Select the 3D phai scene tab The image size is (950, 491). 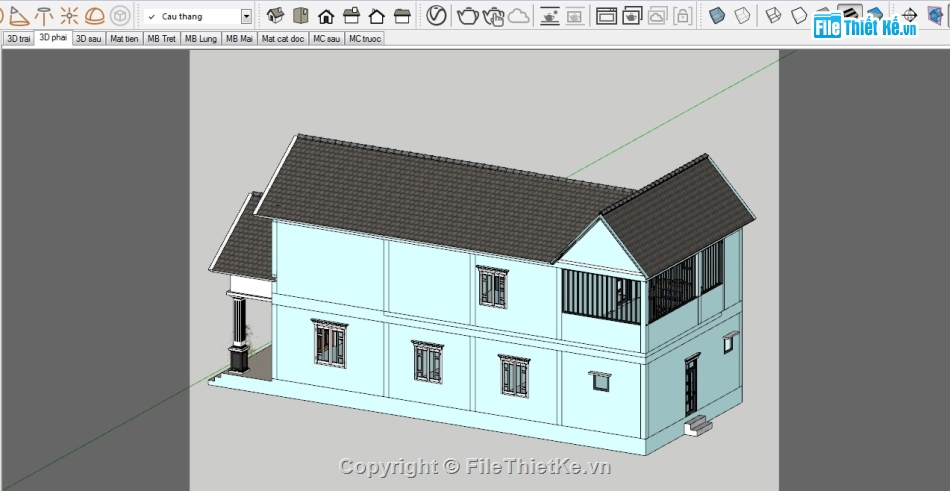[x=53, y=38]
